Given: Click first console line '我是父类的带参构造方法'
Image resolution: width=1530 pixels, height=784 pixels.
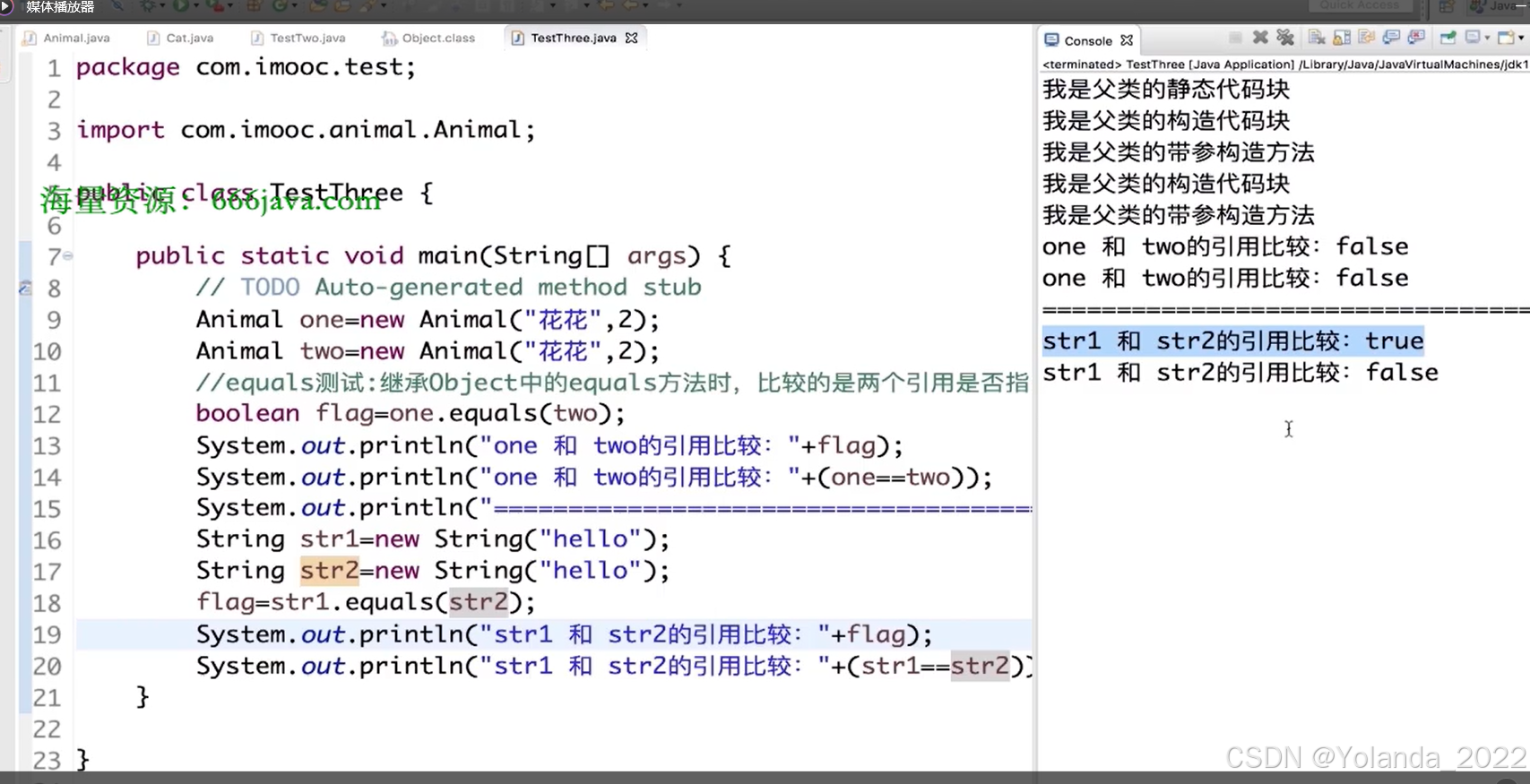Looking at the screenshot, I should click(1179, 151).
